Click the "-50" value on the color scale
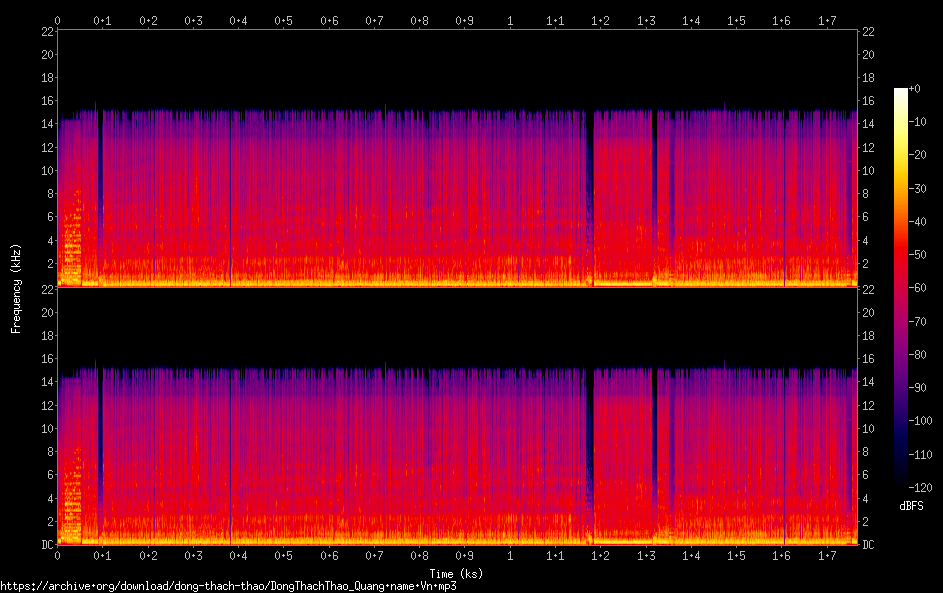943x593 pixels. [917, 254]
